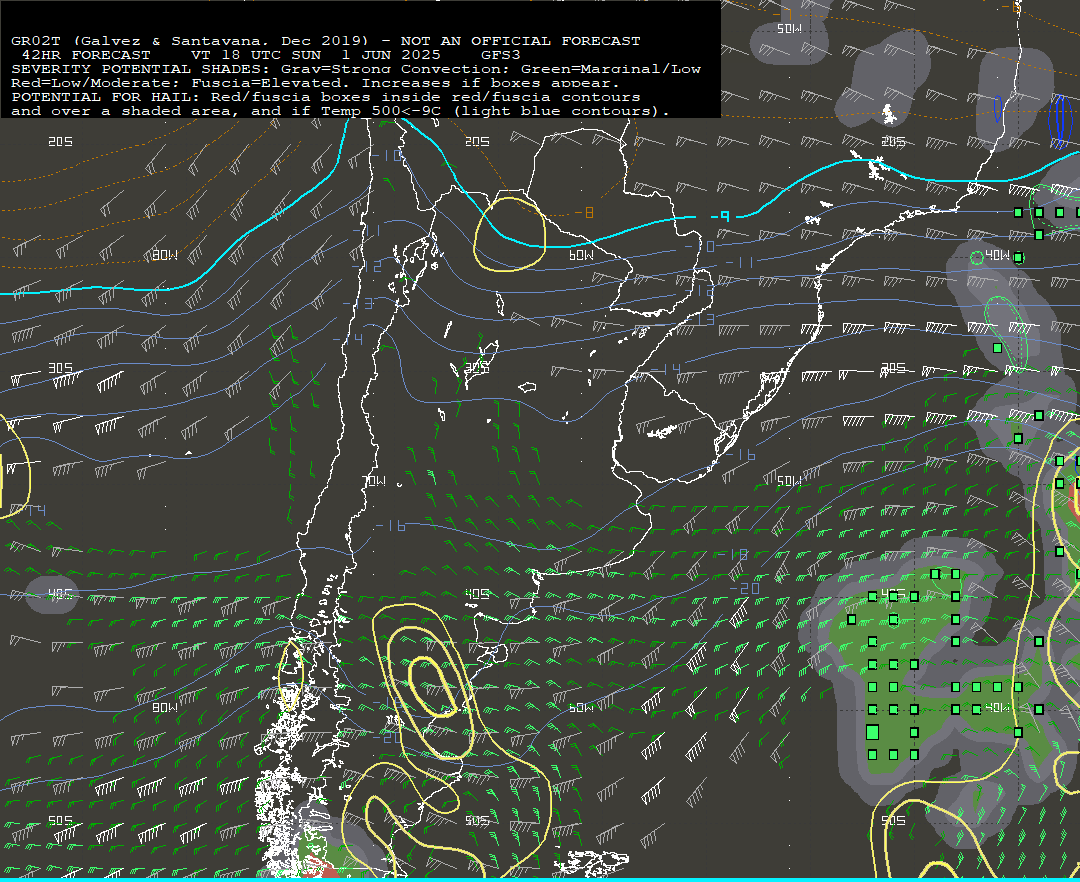Click the 'SEVERITY POTENTIAL SHADES' legend line
This screenshot has width=1080, height=882.
point(355,69)
